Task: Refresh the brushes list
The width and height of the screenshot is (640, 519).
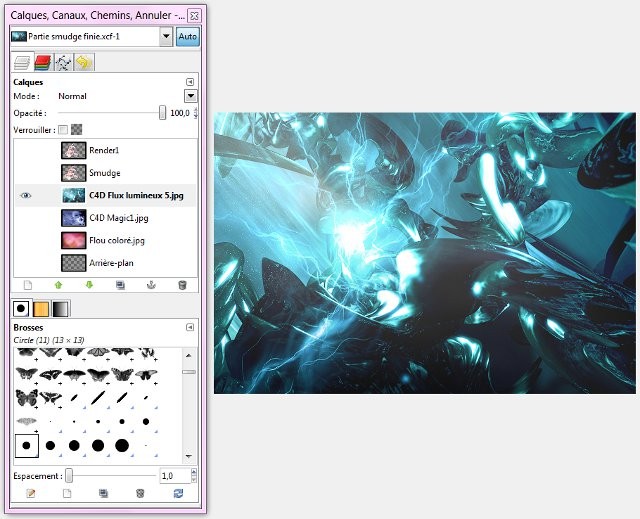Action: (178, 494)
